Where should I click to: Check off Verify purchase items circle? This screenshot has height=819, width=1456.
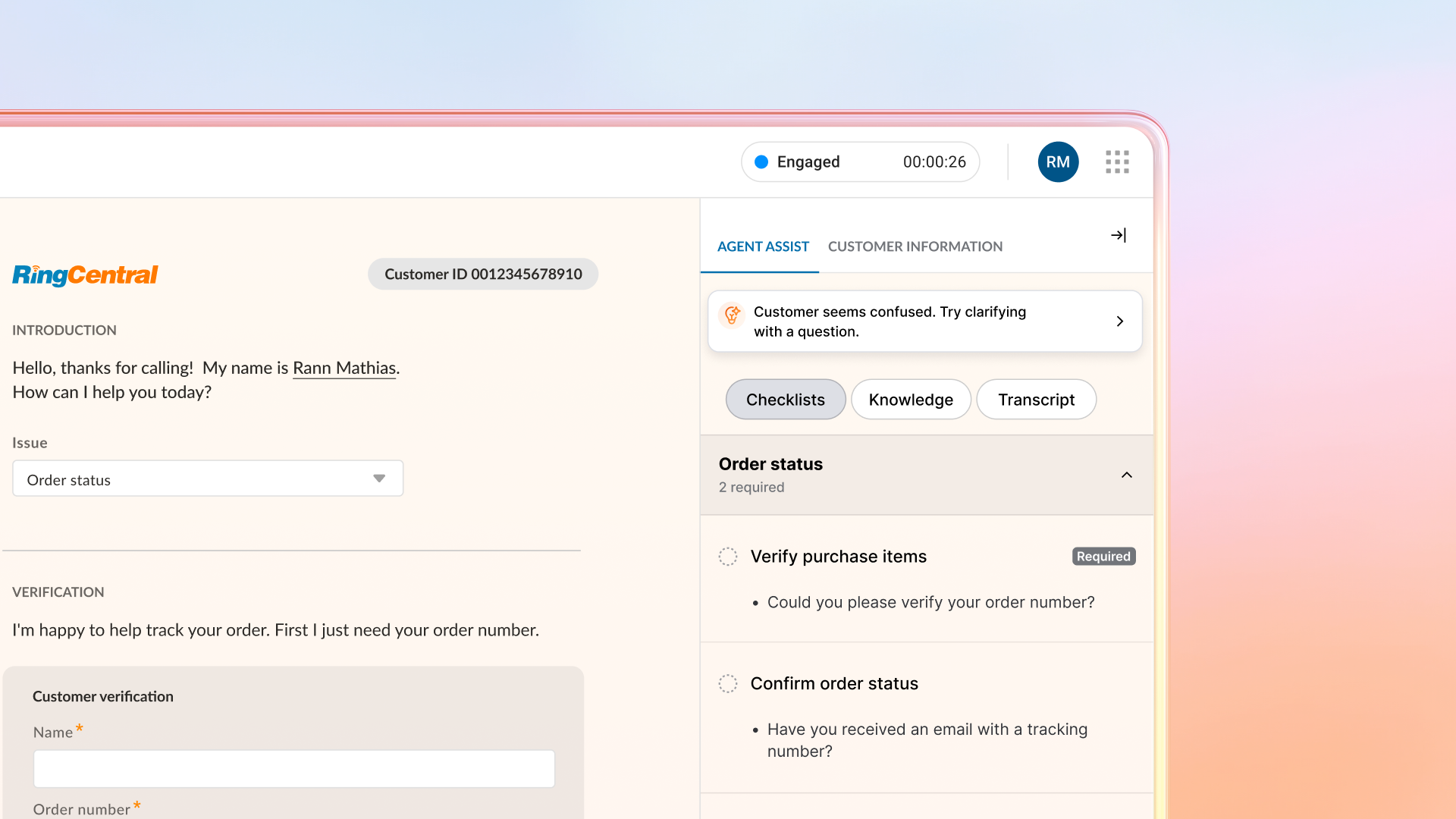tap(728, 557)
